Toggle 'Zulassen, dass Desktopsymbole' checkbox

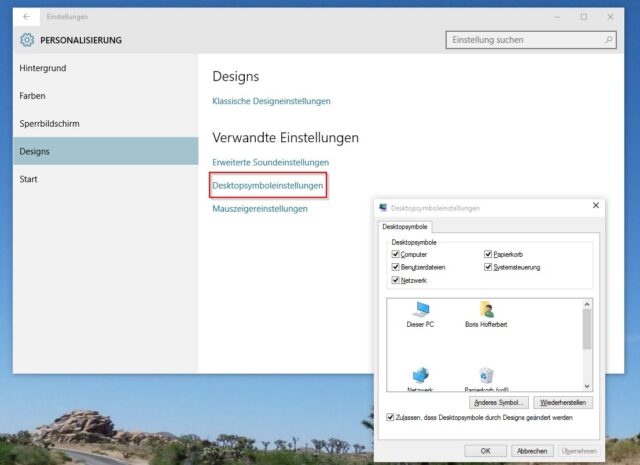click(390, 418)
